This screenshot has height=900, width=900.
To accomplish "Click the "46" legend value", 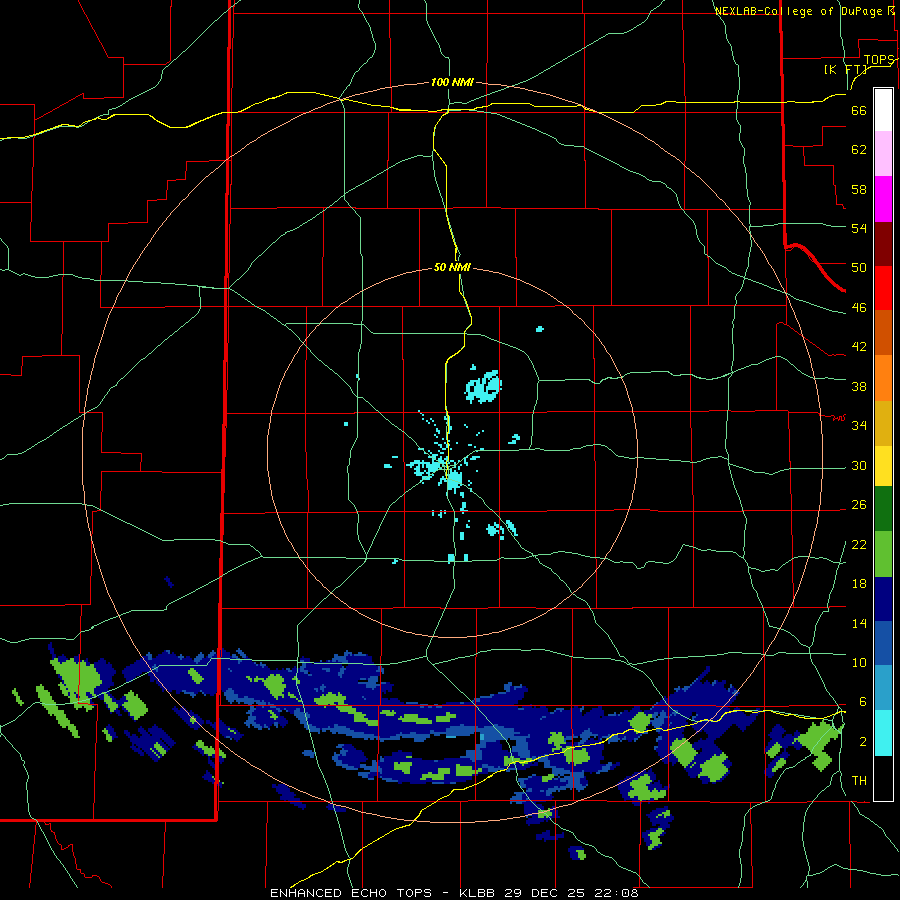I will tap(859, 307).
